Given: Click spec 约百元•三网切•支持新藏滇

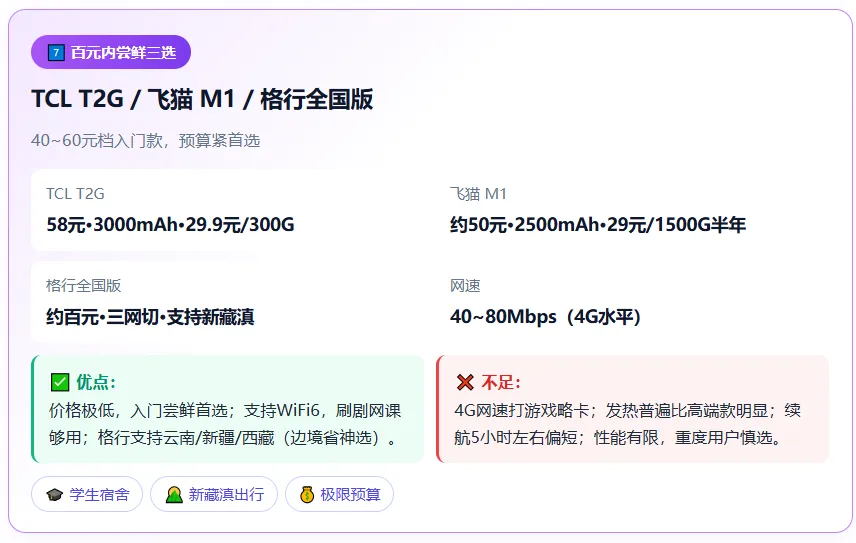Looking at the screenshot, I should click(150, 317).
